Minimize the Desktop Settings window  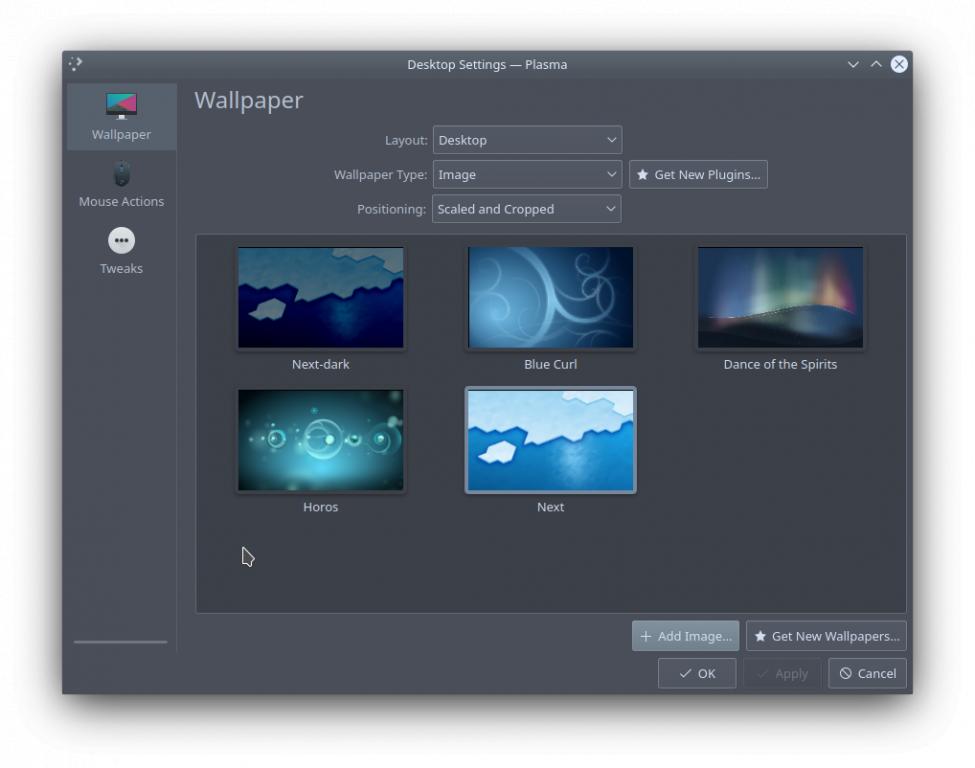853,64
